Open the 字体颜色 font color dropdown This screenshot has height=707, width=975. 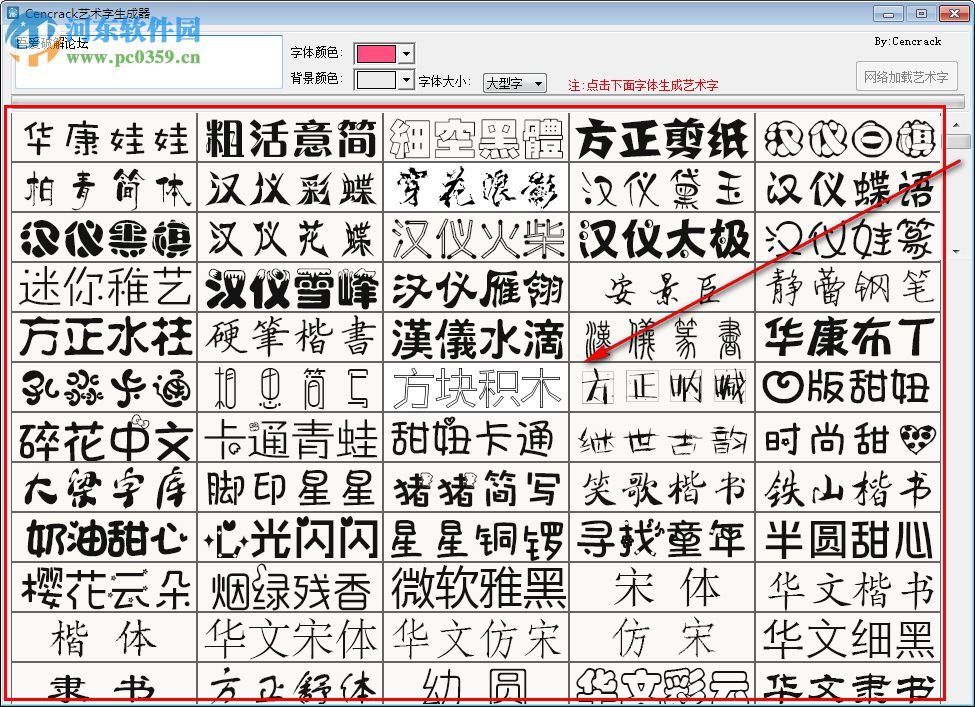coord(404,52)
